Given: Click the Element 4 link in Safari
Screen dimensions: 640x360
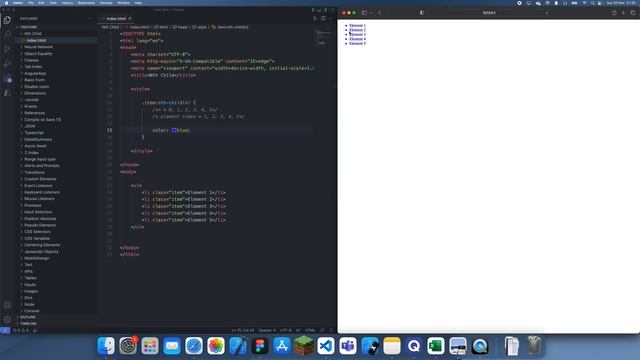Looking at the screenshot, I should coord(357,39).
